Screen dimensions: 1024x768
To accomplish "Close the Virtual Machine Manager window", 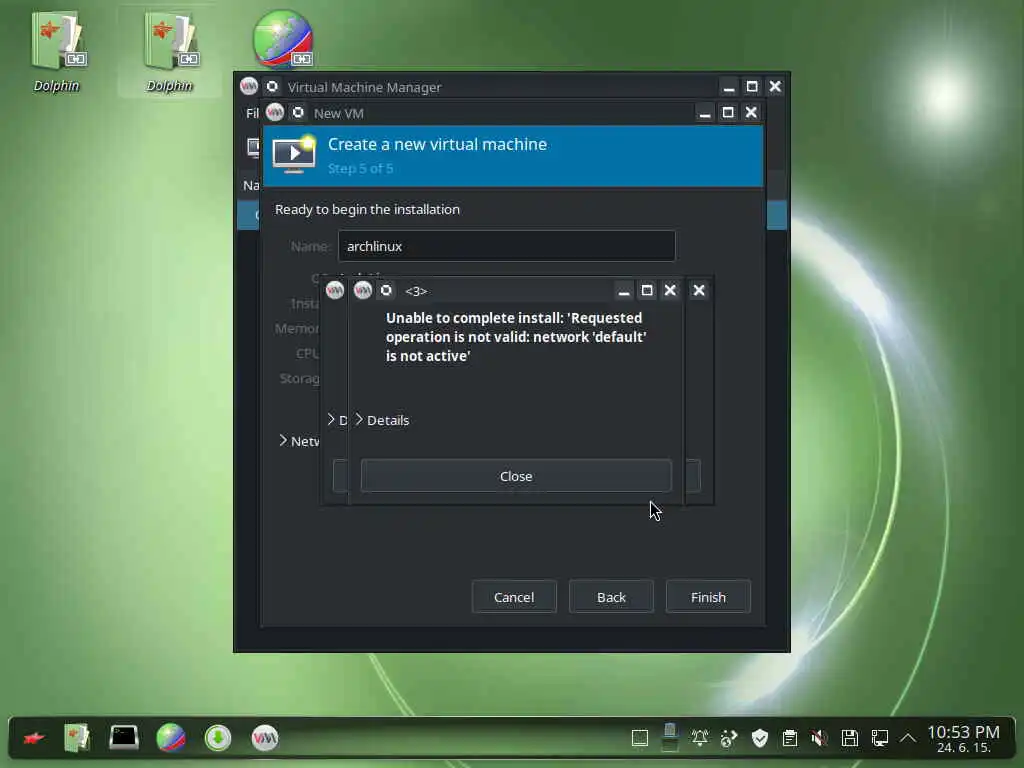I will tap(775, 87).
